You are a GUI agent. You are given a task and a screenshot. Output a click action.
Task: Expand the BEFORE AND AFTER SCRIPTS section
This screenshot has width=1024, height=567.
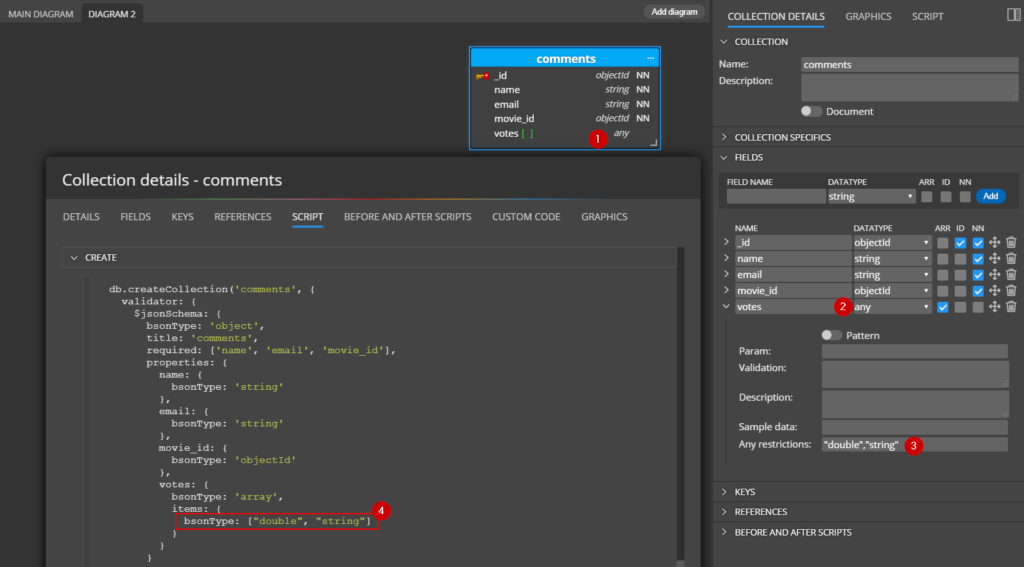(x=724, y=532)
